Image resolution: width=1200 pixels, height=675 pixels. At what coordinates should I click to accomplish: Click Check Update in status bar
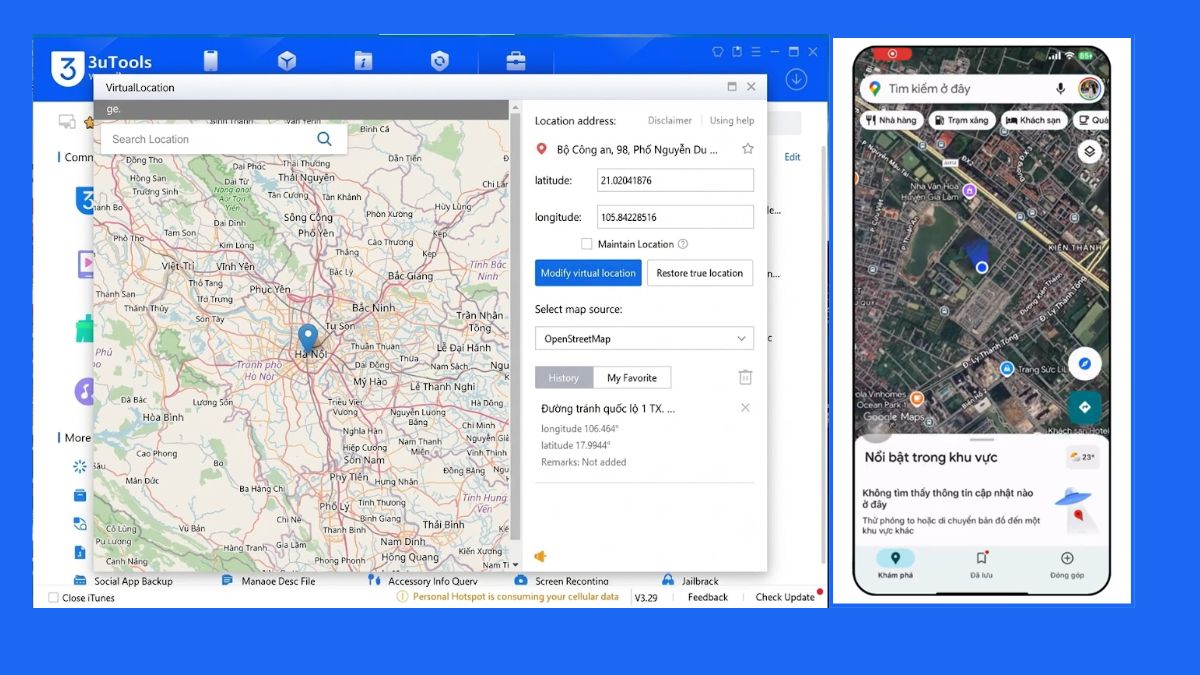coord(785,598)
